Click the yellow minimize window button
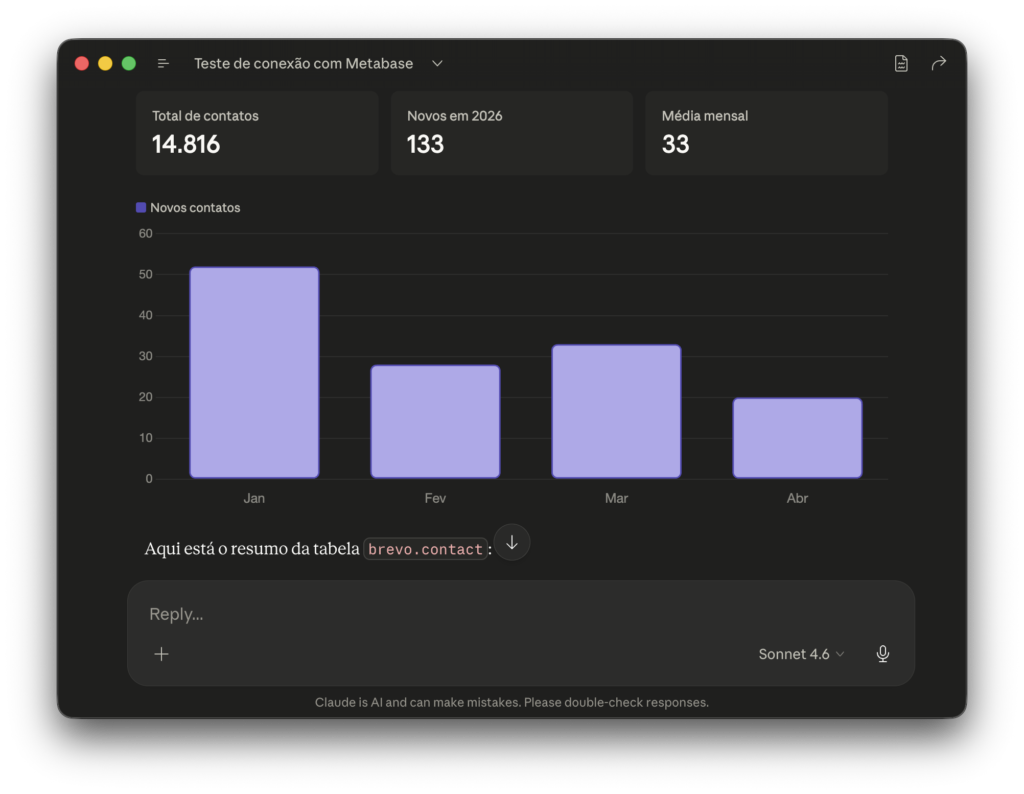 coord(105,63)
